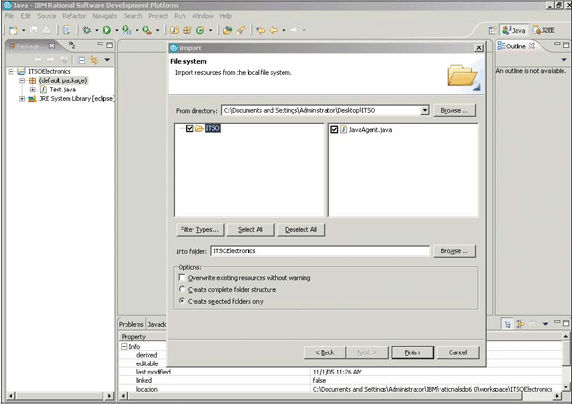
Task: Click the Open Perspective icon
Action: [x=492, y=30]
